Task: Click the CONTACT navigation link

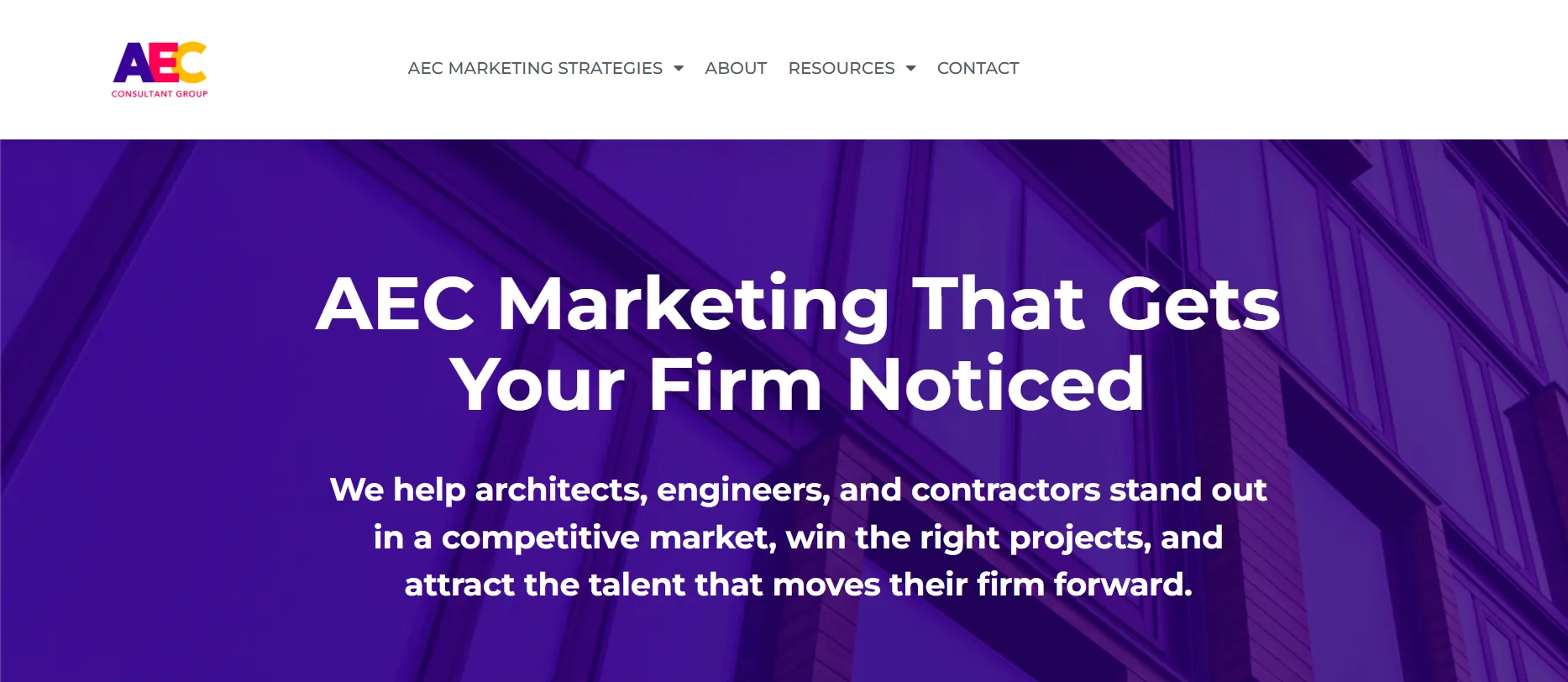Action: click(978, 68)
